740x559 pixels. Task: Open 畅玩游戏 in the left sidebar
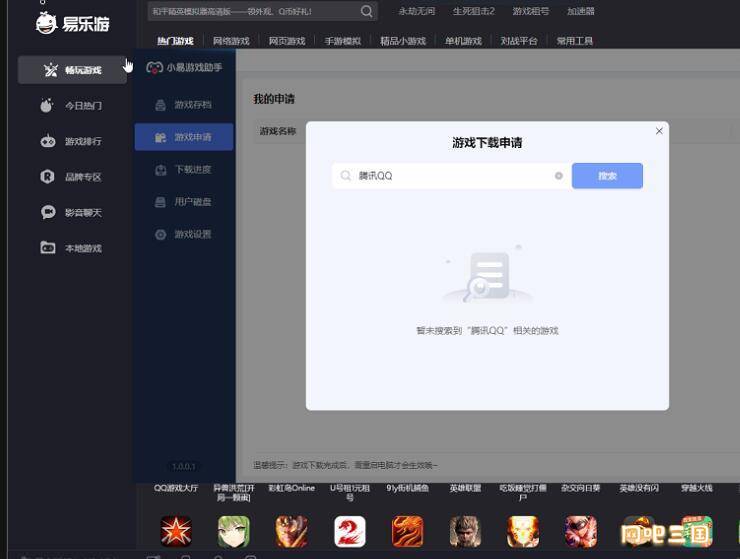72,70
